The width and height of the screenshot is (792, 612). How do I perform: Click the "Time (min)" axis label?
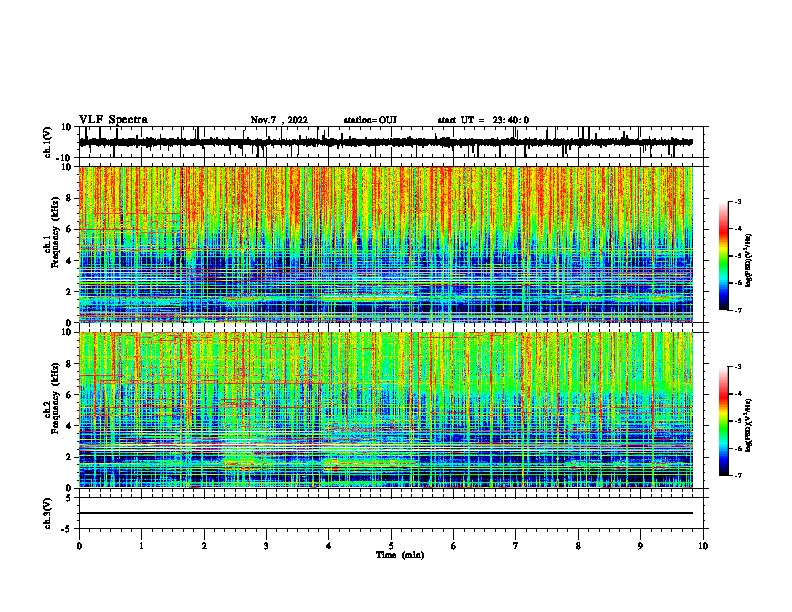click(x=400, y=555)
